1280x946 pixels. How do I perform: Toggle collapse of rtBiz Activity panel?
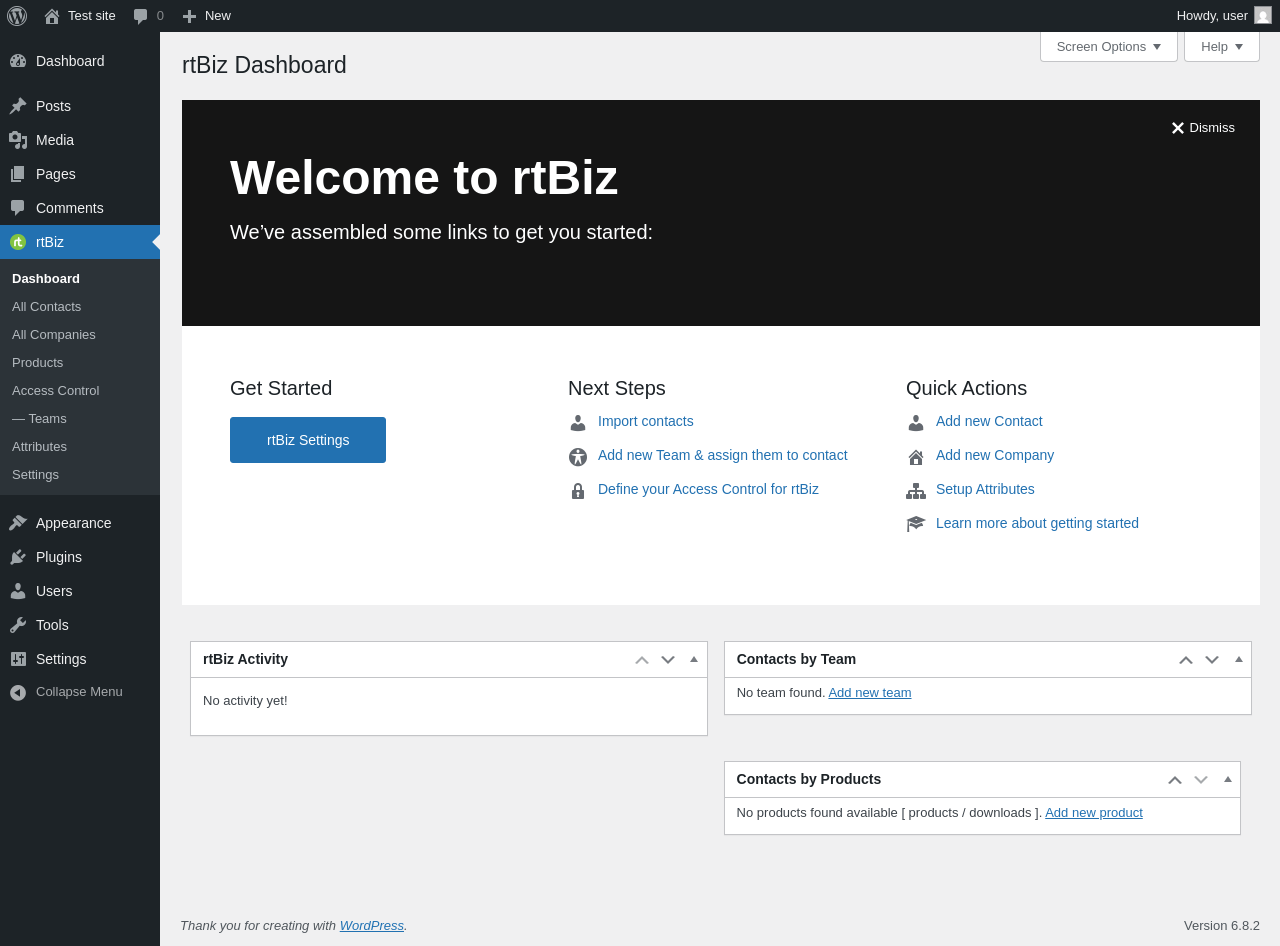(694, 659)
